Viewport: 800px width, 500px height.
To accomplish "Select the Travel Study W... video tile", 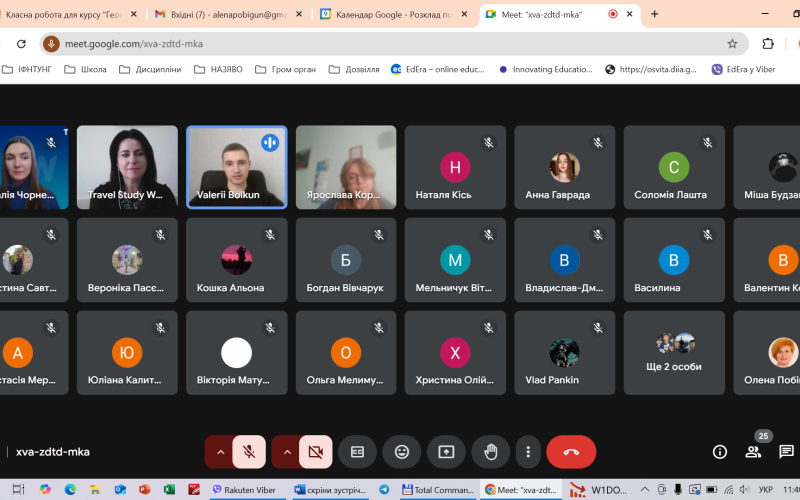I will point(128,167).
